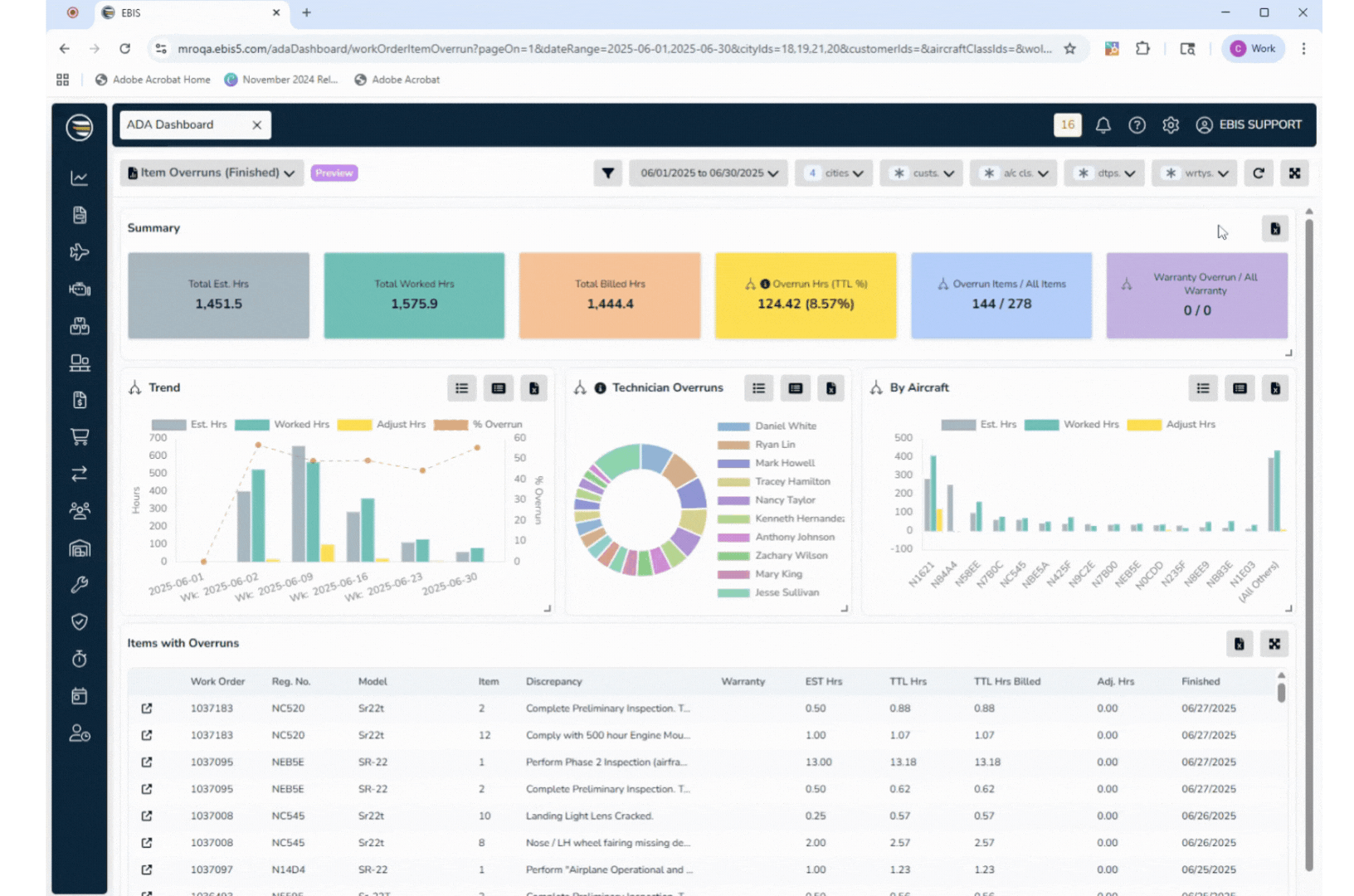
Task: Switch the Technician Overruns panel to table view
Action: 795,387
